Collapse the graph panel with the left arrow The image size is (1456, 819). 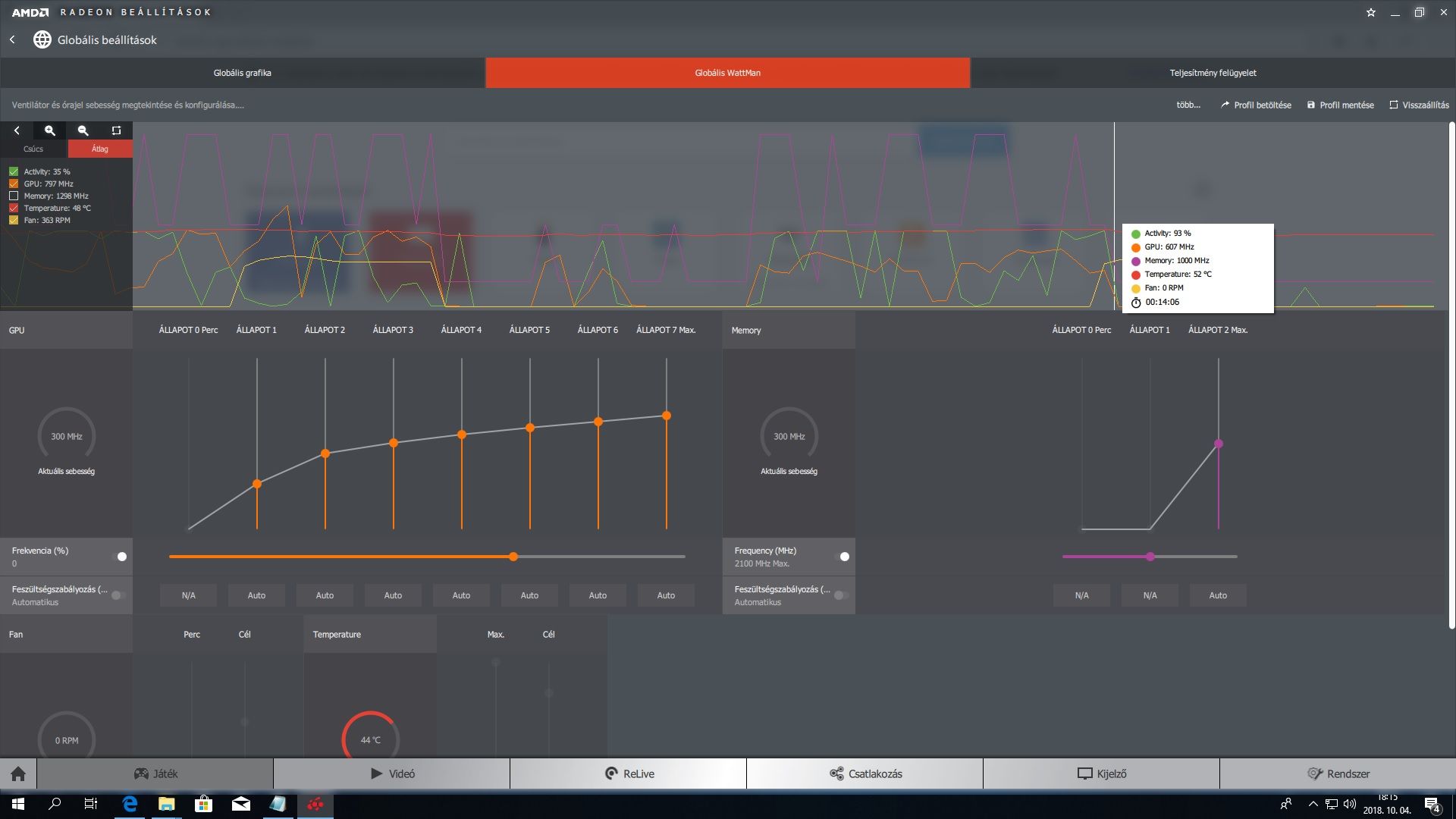coord(17,130)
